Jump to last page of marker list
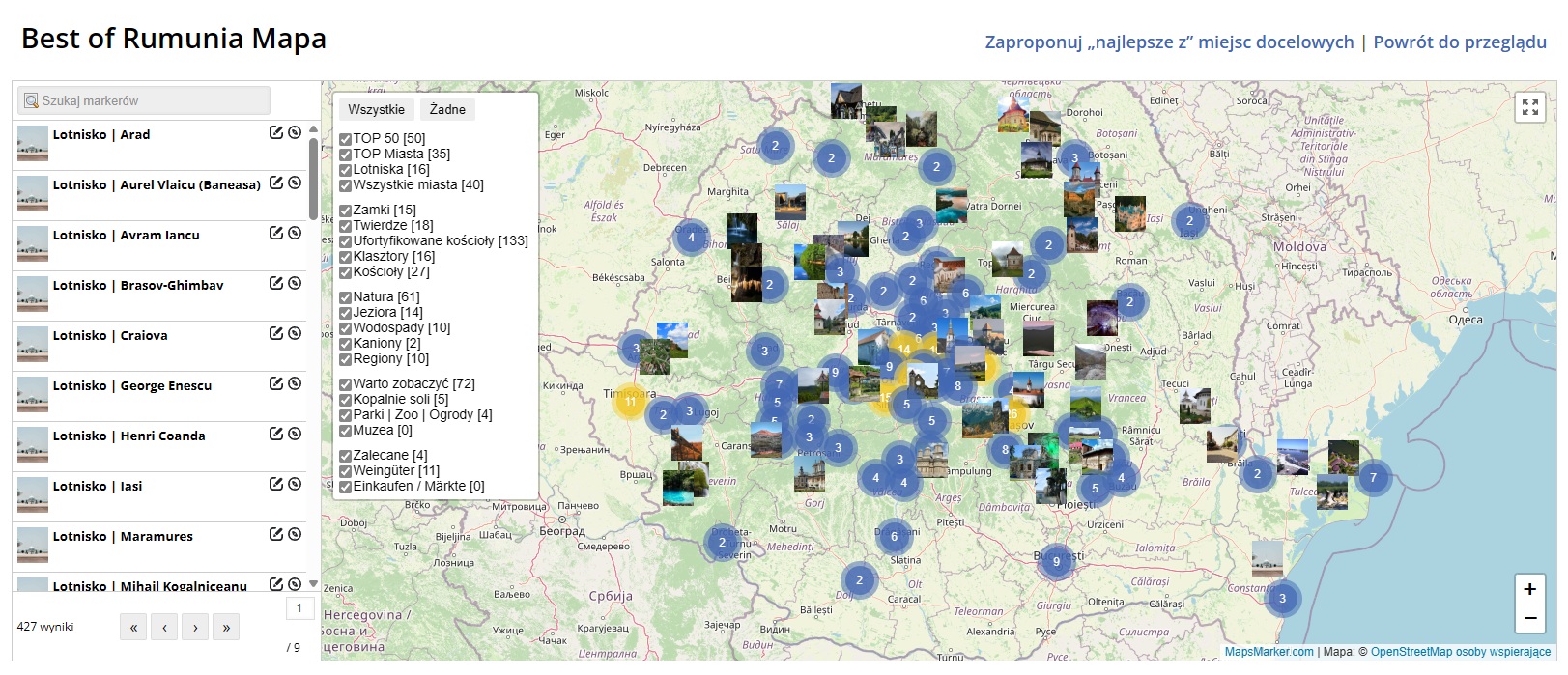Image resolution: width=1568 pixels, height=675 pixels. [226, 628]
